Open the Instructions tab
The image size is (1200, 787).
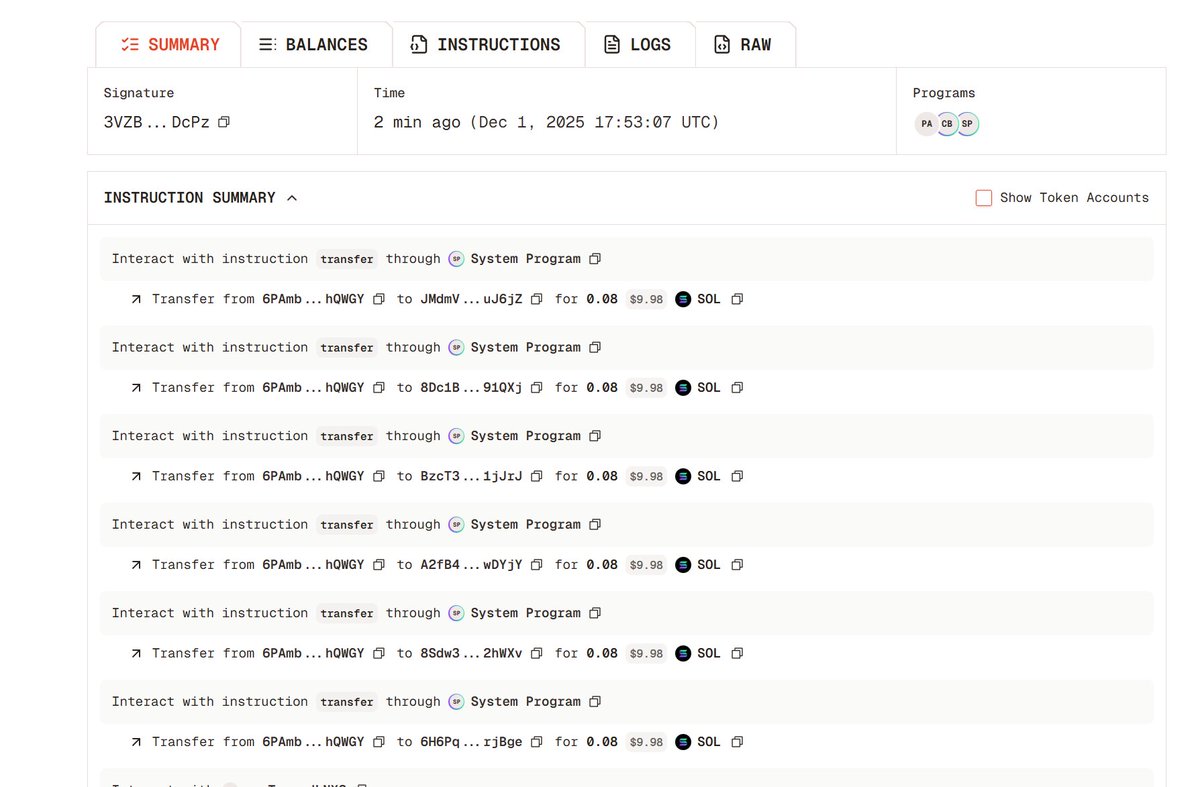(x=485, y=45)
